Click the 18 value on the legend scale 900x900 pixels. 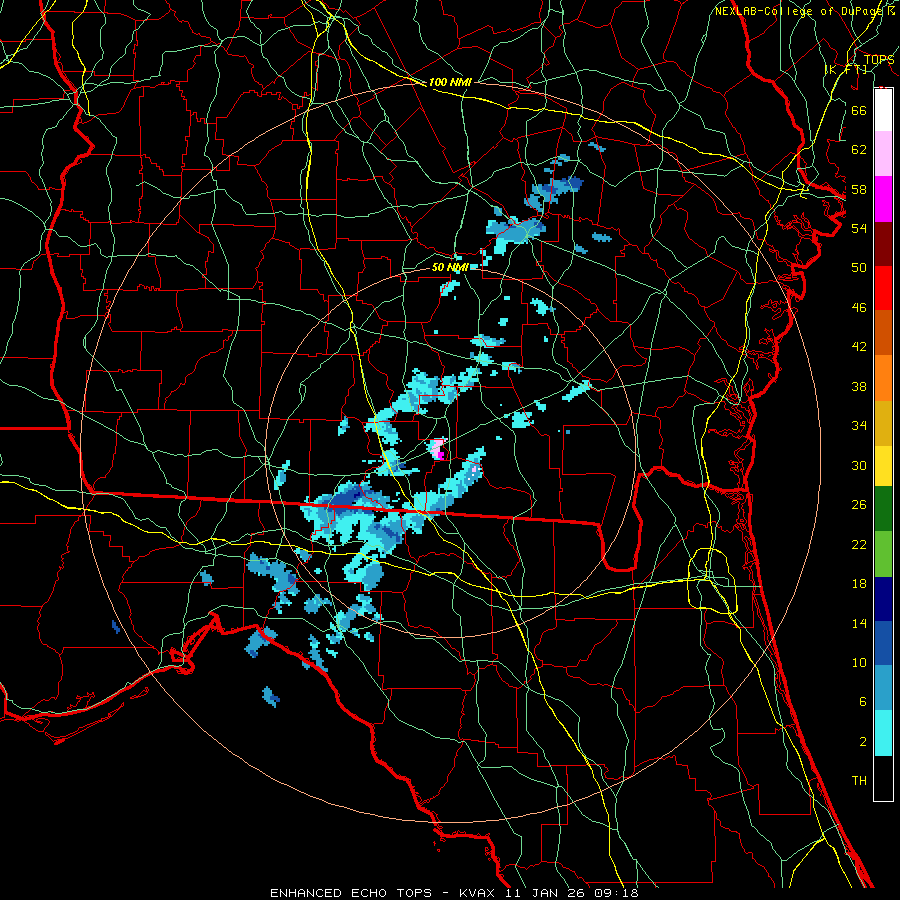[x=859, y=584]
